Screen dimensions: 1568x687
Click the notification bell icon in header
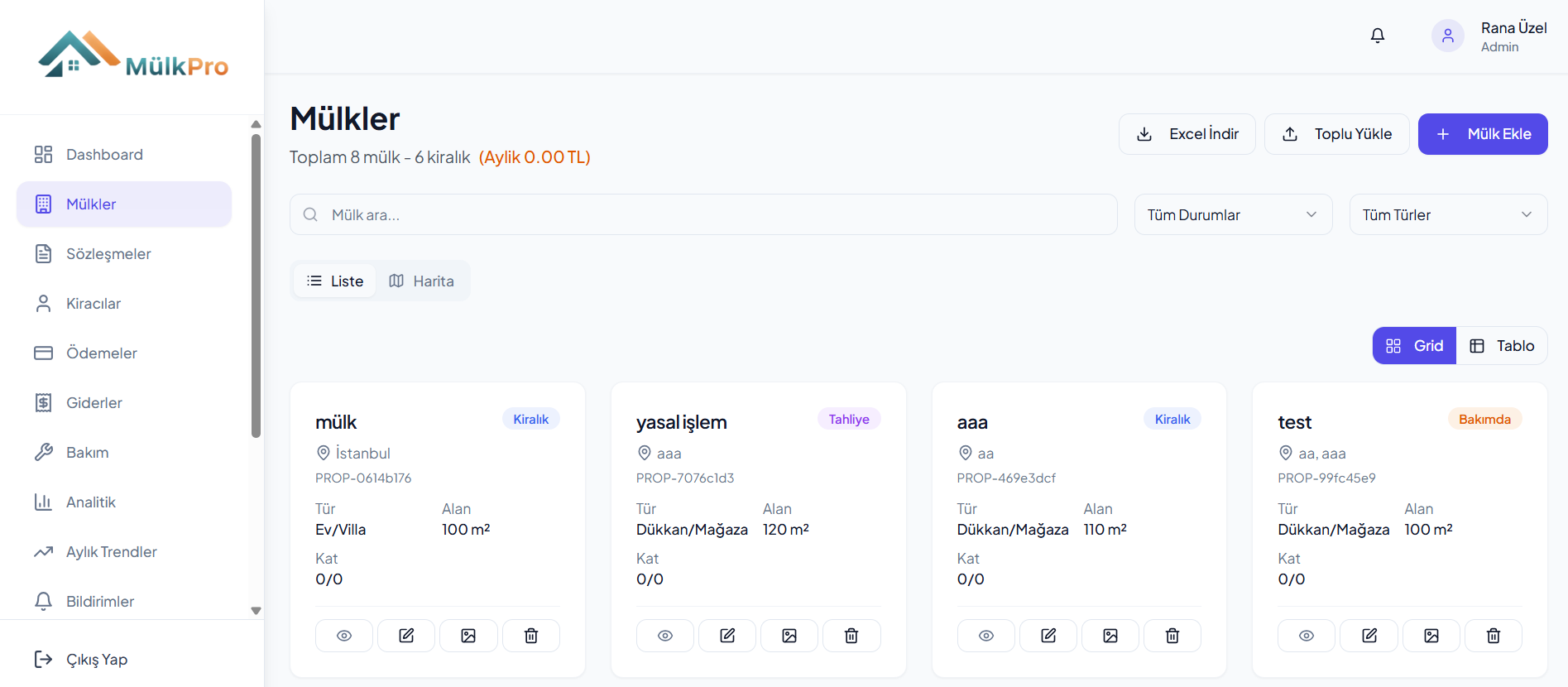click(1378, 36)
